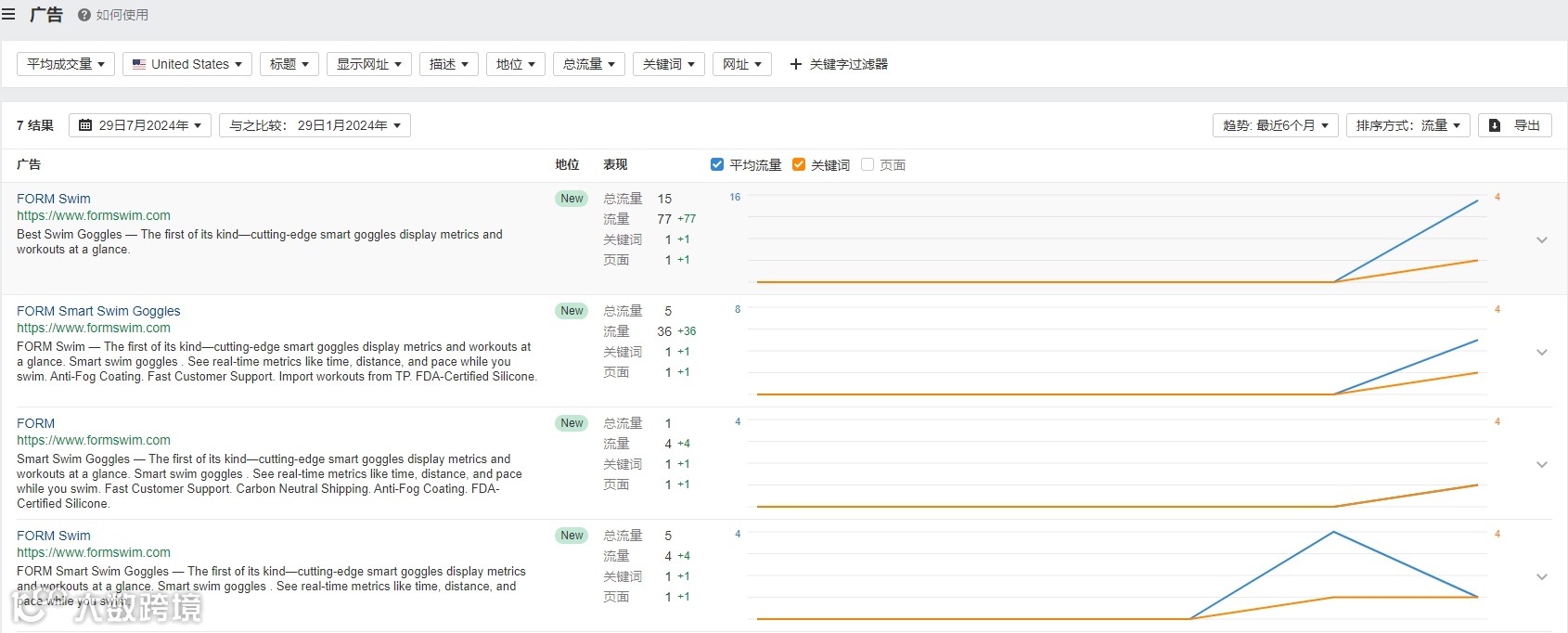Expand the last FORM Swim row chevron

click(x=1542, y=576)
